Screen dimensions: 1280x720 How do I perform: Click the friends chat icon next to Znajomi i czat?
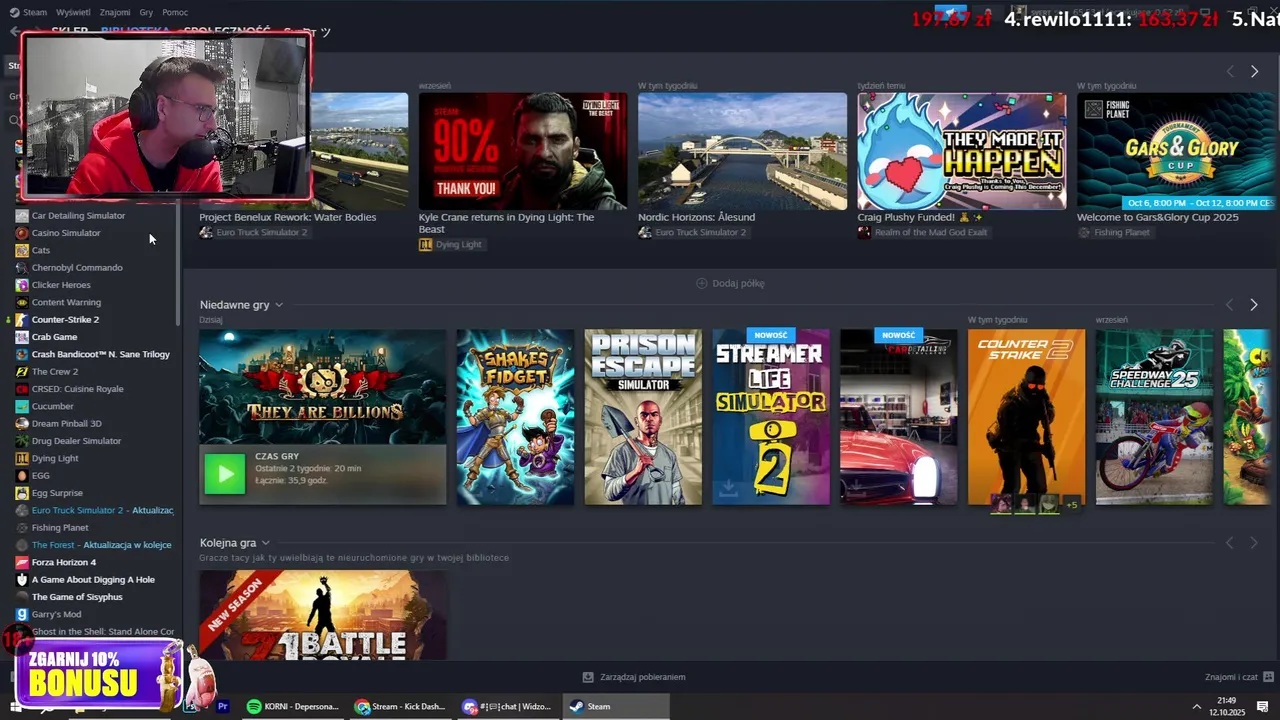(1268, 677)
